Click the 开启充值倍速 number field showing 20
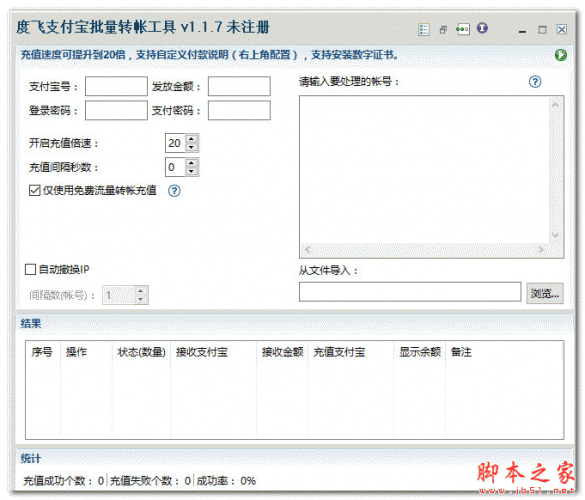The height and width of the screenshot is (500, 585). (x=176, y=143)
